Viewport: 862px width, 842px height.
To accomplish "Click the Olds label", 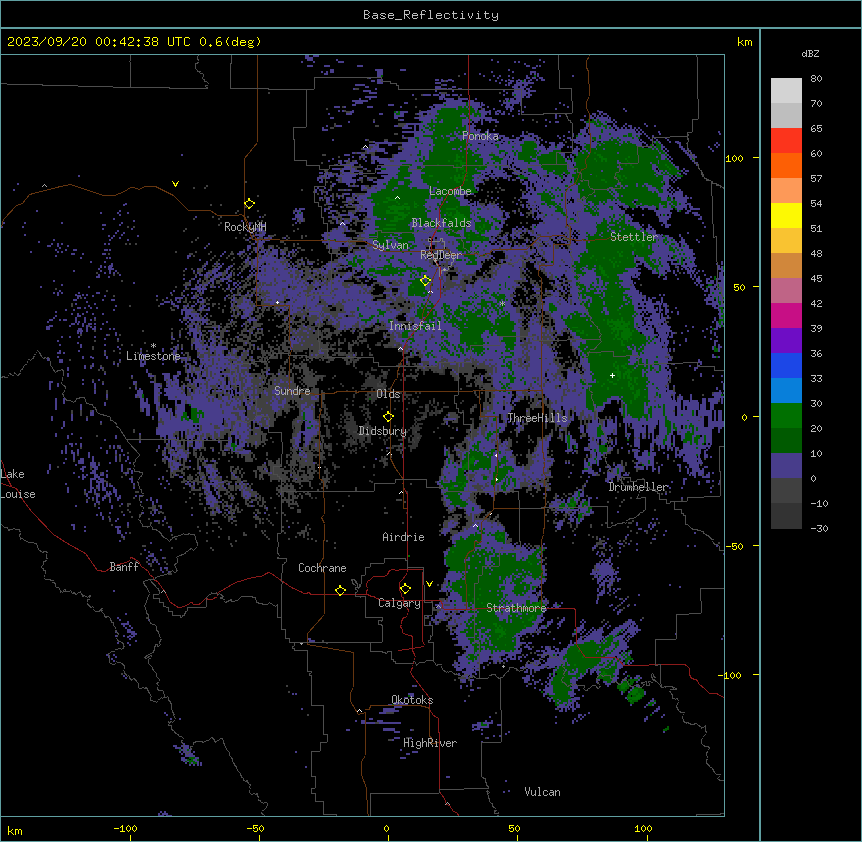I will point(388,394).
